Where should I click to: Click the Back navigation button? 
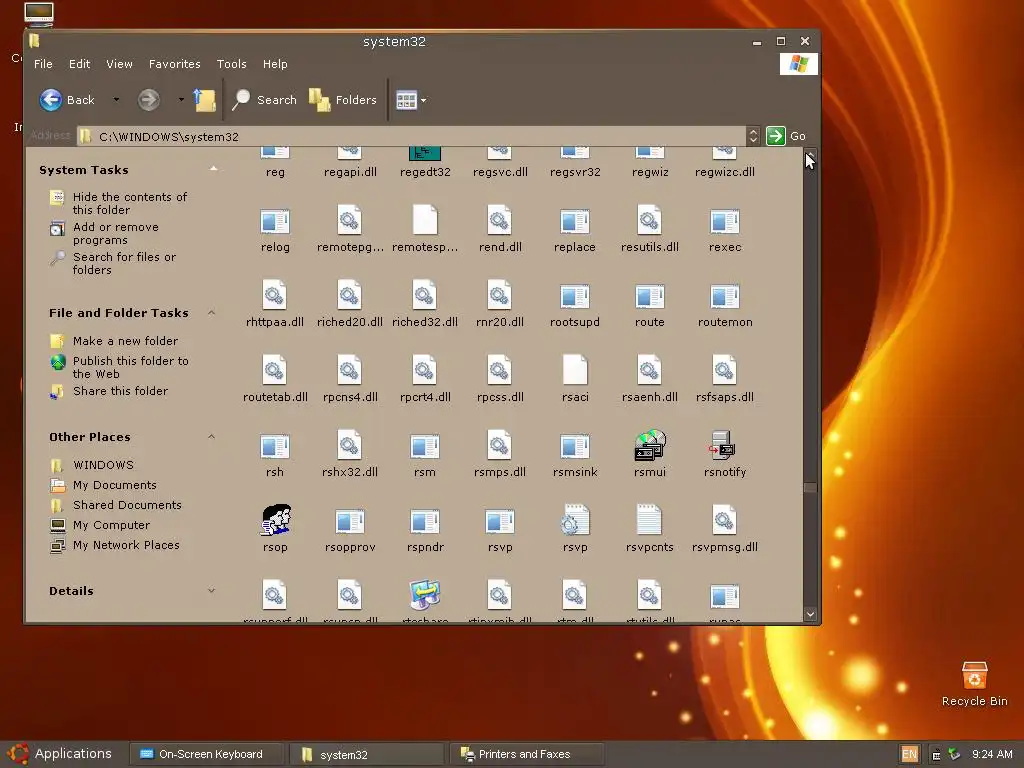(x=68, y=100)
